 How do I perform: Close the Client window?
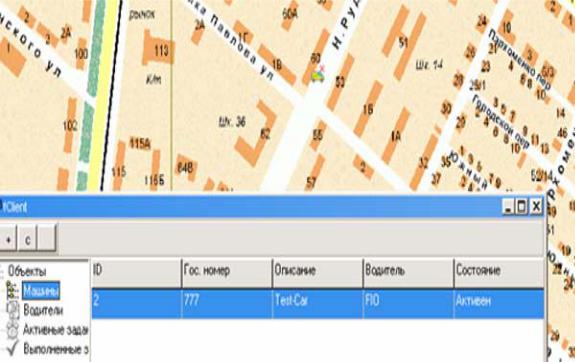[536, 207]
